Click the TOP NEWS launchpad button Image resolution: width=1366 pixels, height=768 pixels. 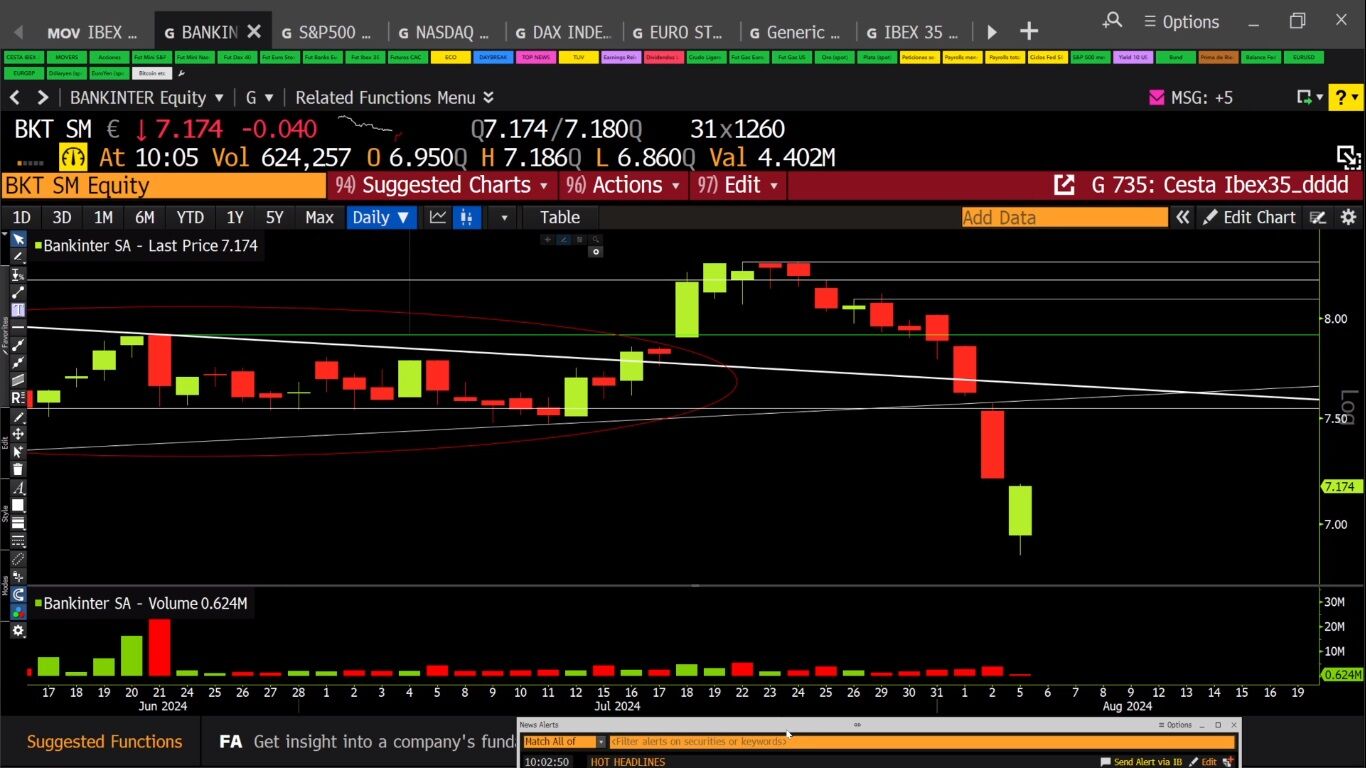tap(536, 58)
